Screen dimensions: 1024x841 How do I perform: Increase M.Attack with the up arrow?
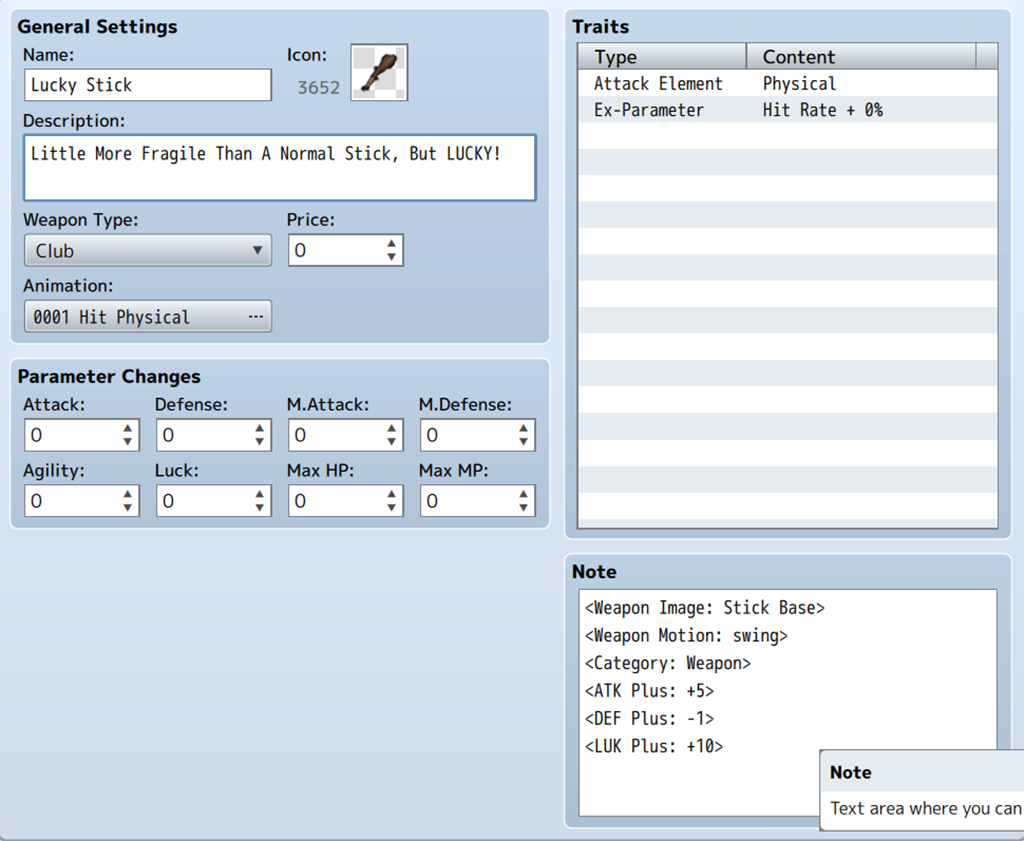click(391, 428)
